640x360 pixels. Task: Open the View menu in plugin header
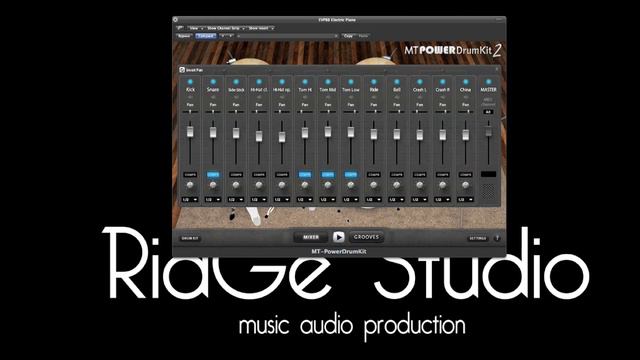pyautogui.click(x=196, y=28)
